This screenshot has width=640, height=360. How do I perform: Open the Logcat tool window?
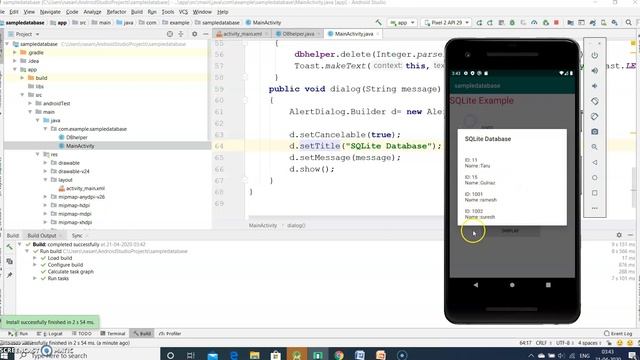(x=50, y=333)
